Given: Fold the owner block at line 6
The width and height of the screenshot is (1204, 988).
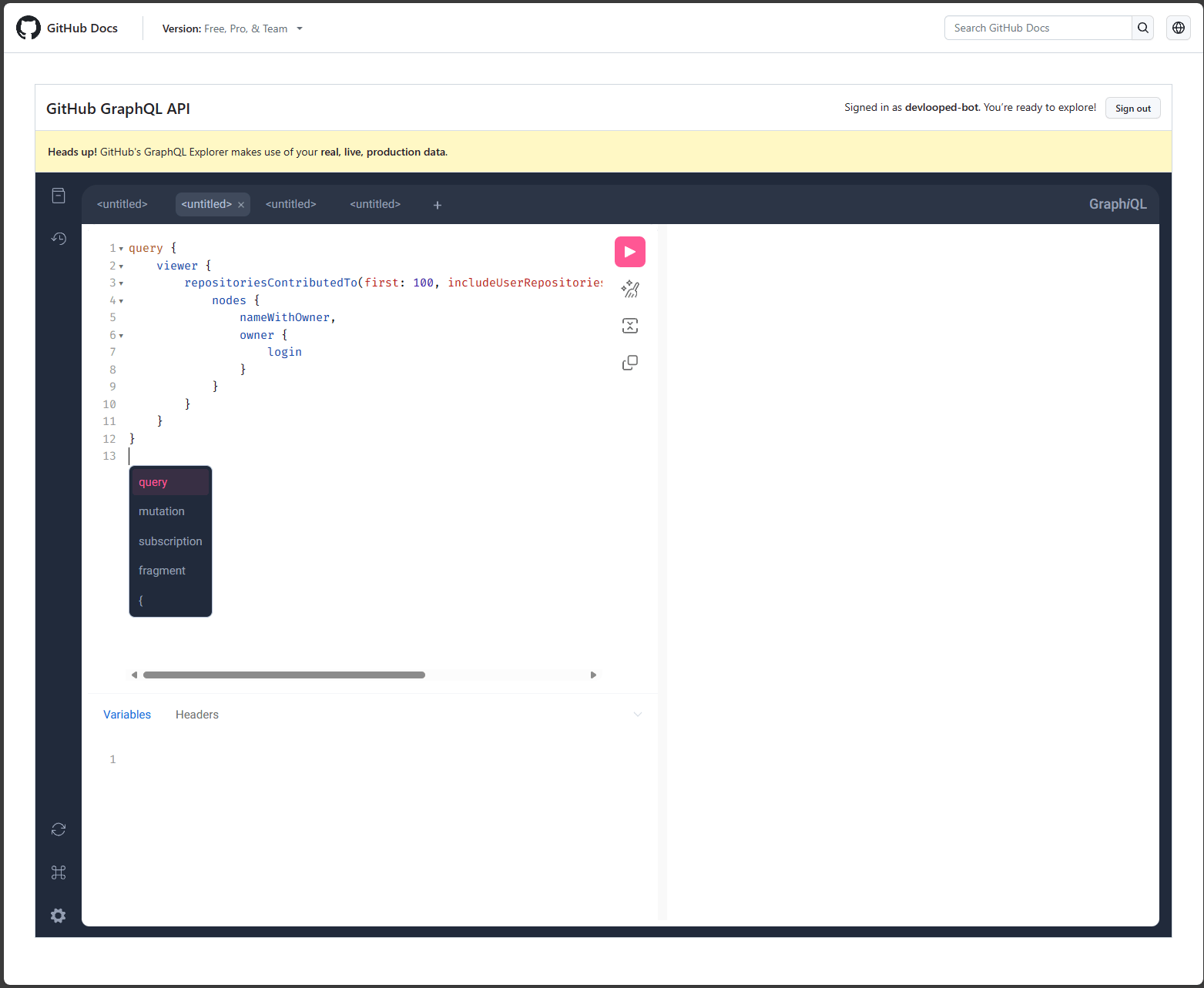Looking at the screenshot, I should (x=121, y=336).
